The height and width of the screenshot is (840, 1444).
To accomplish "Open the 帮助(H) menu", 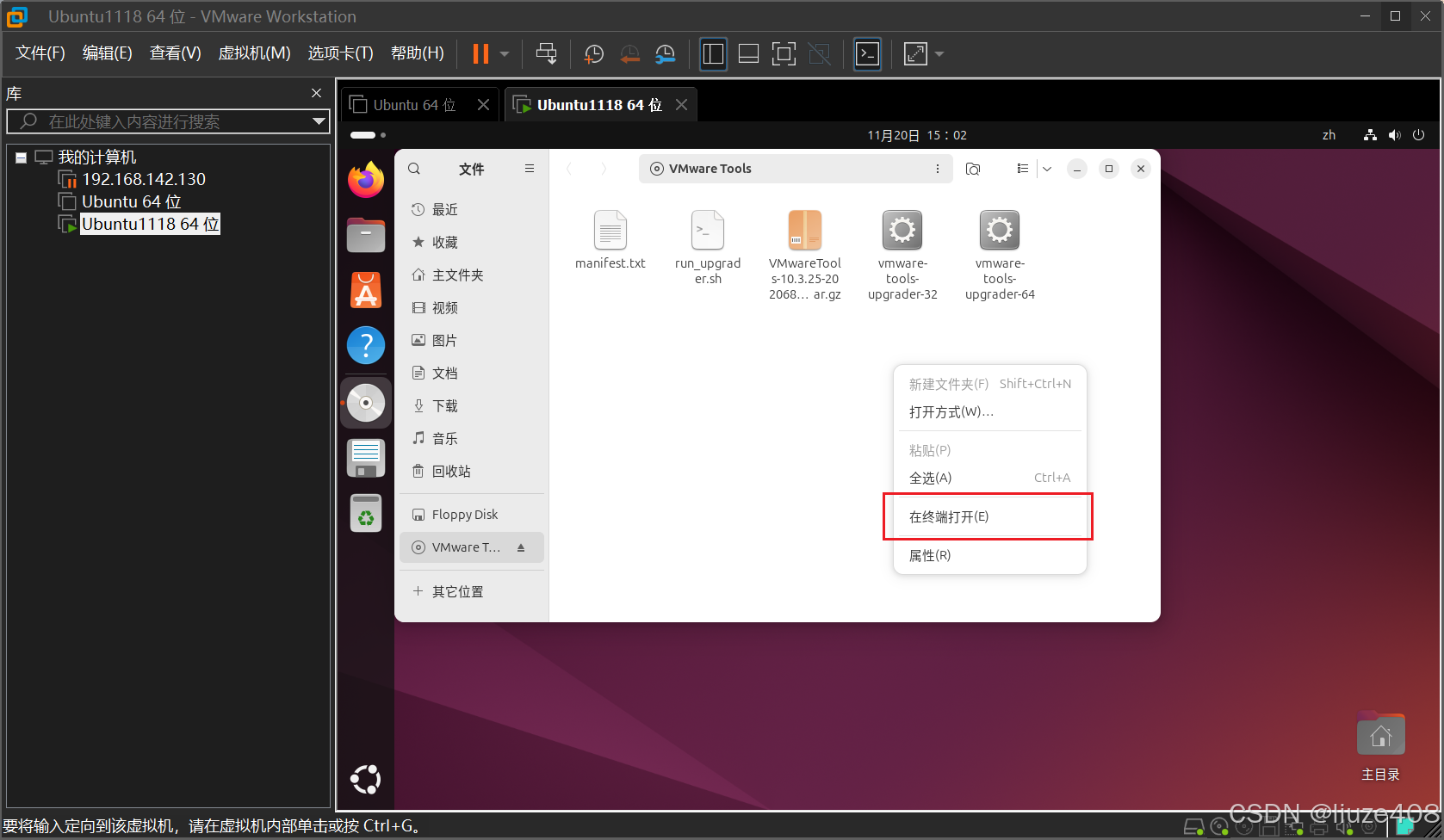I will click(x=418, y=53).
